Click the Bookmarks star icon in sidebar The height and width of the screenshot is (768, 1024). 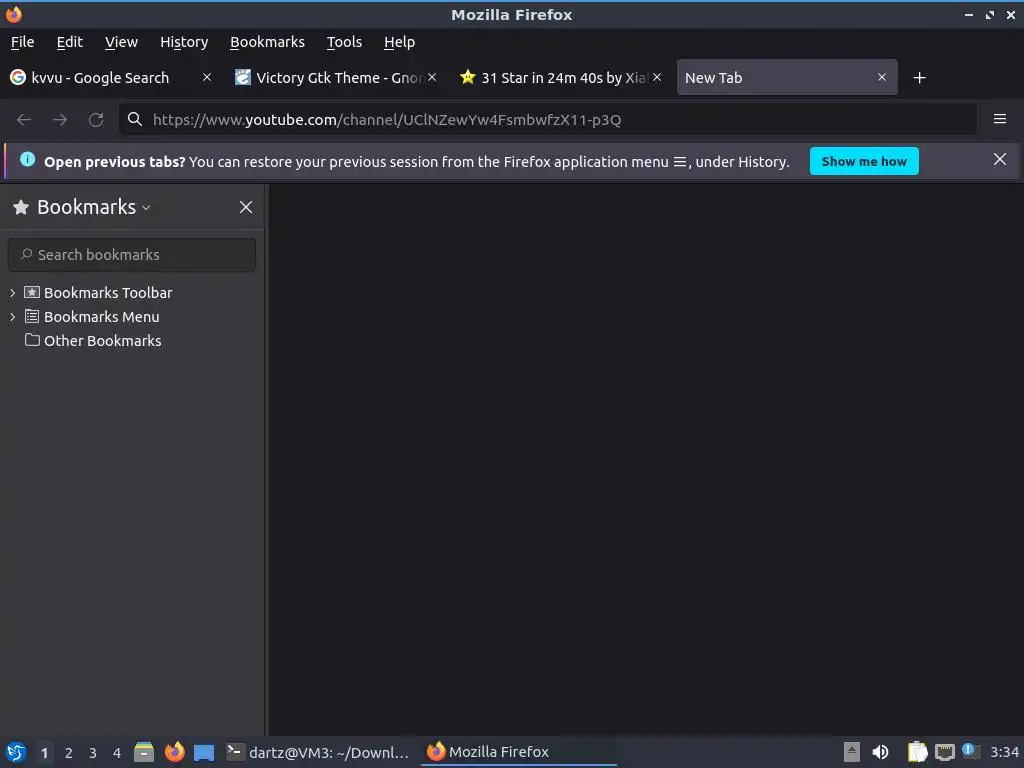click(x=21, y=207)
